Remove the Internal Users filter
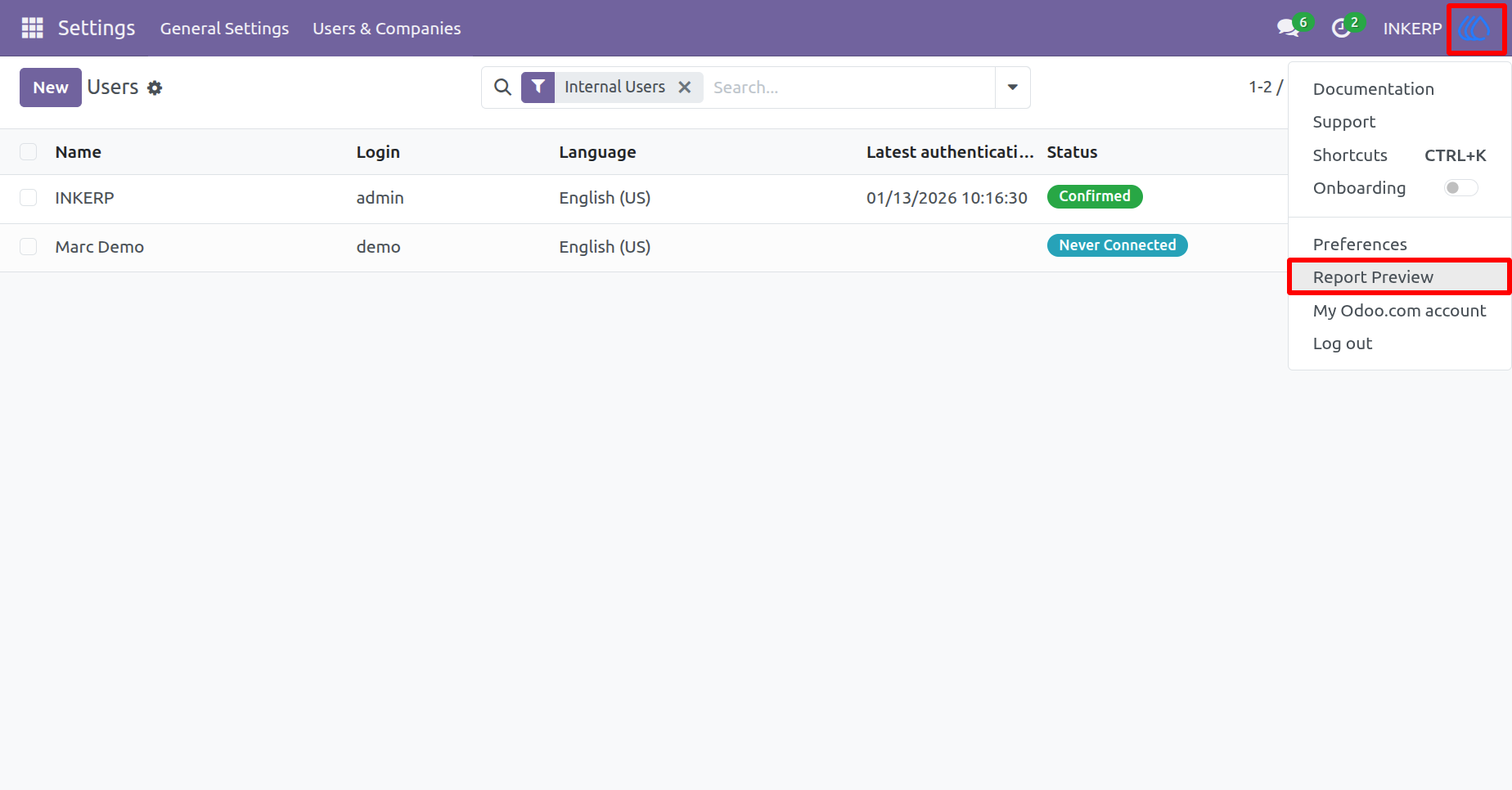Screen dimensions: 1512x790 pos(685,87)
